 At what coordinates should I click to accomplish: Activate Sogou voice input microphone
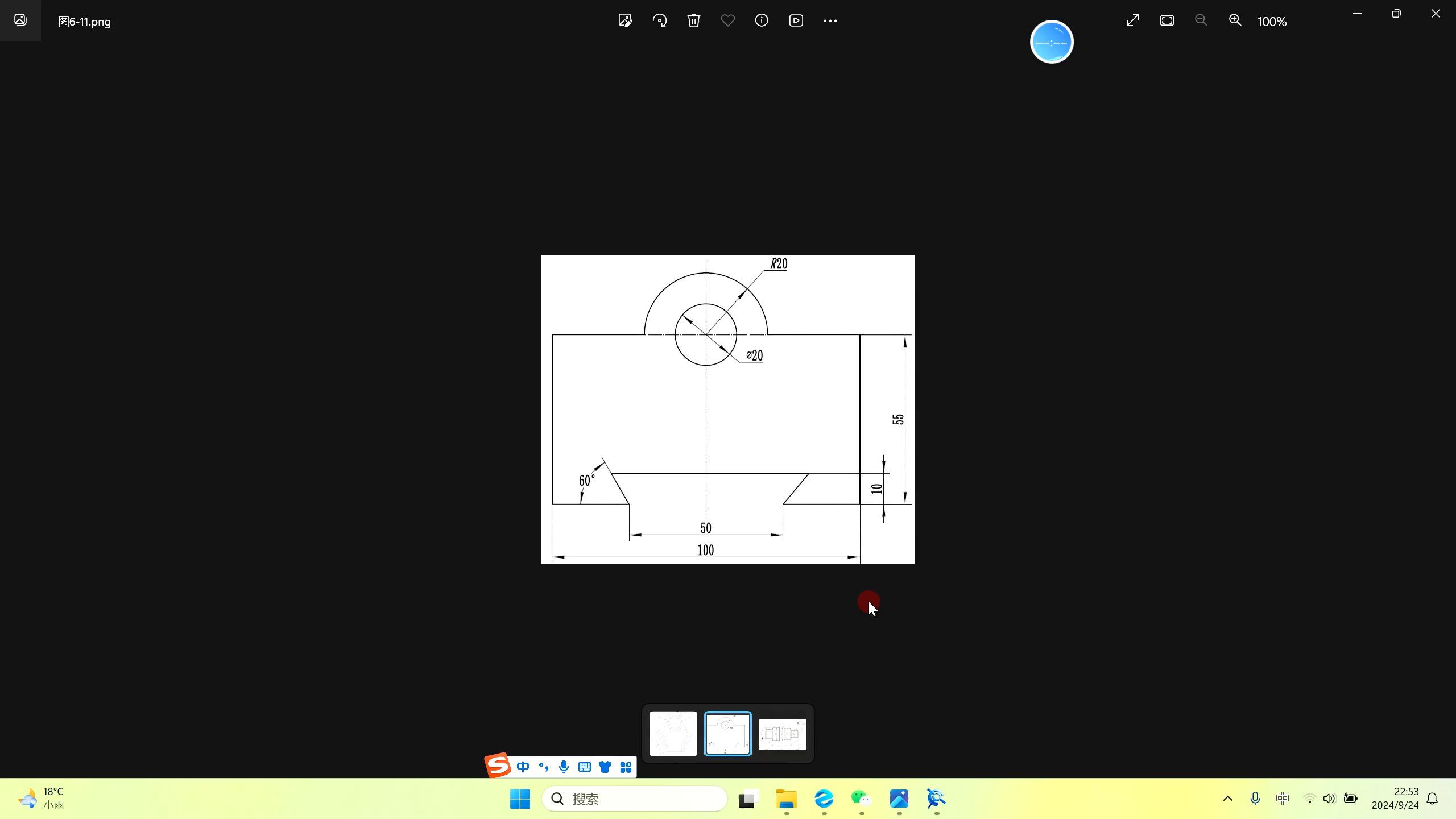click(564, 767)
